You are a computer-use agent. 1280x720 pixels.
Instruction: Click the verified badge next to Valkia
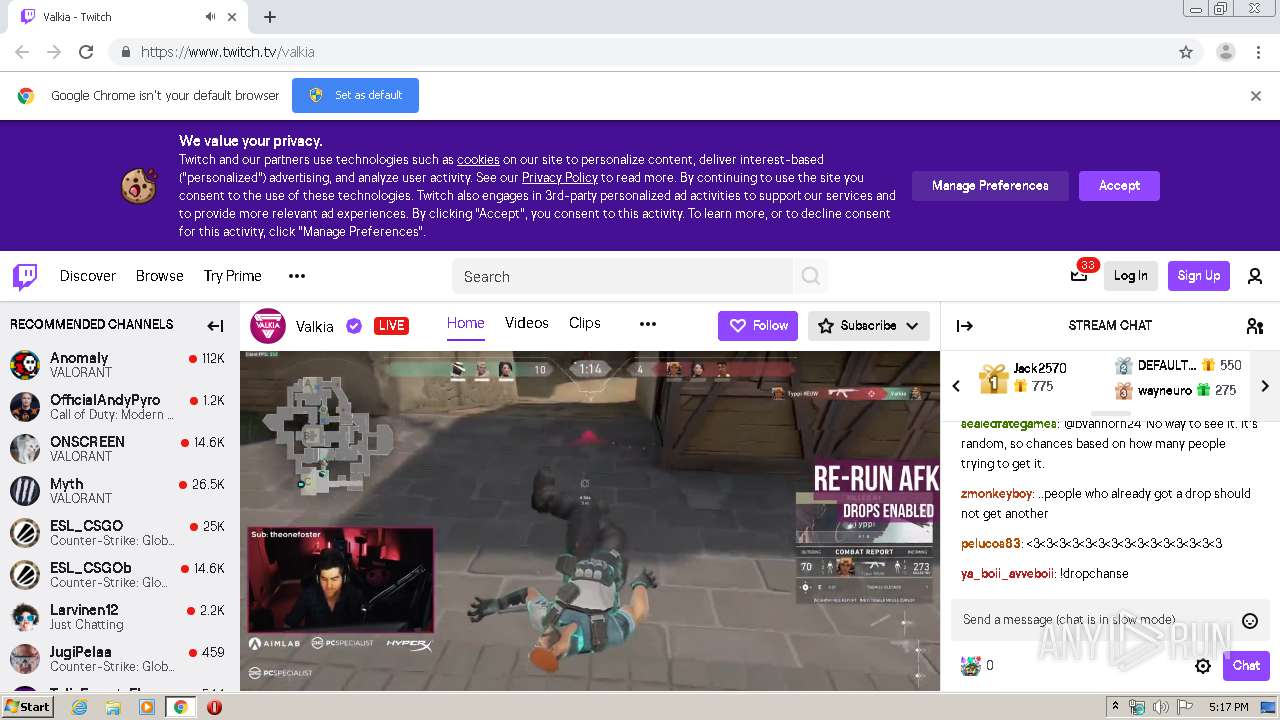point(354,326)
